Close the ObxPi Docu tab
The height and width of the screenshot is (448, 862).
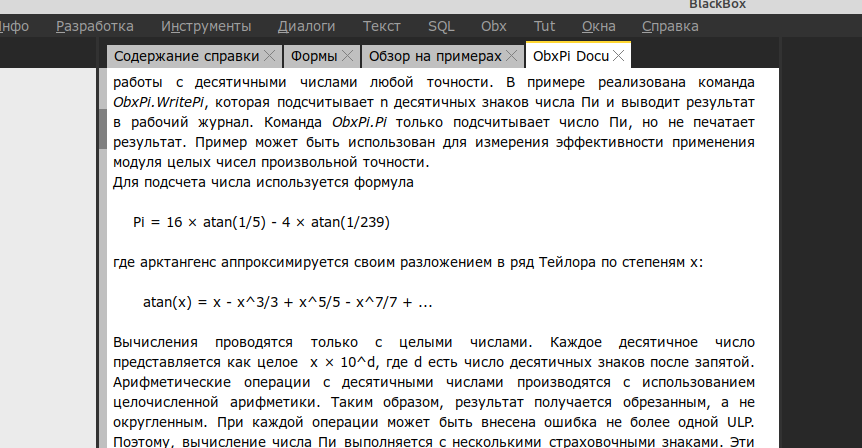coord(618,56)
